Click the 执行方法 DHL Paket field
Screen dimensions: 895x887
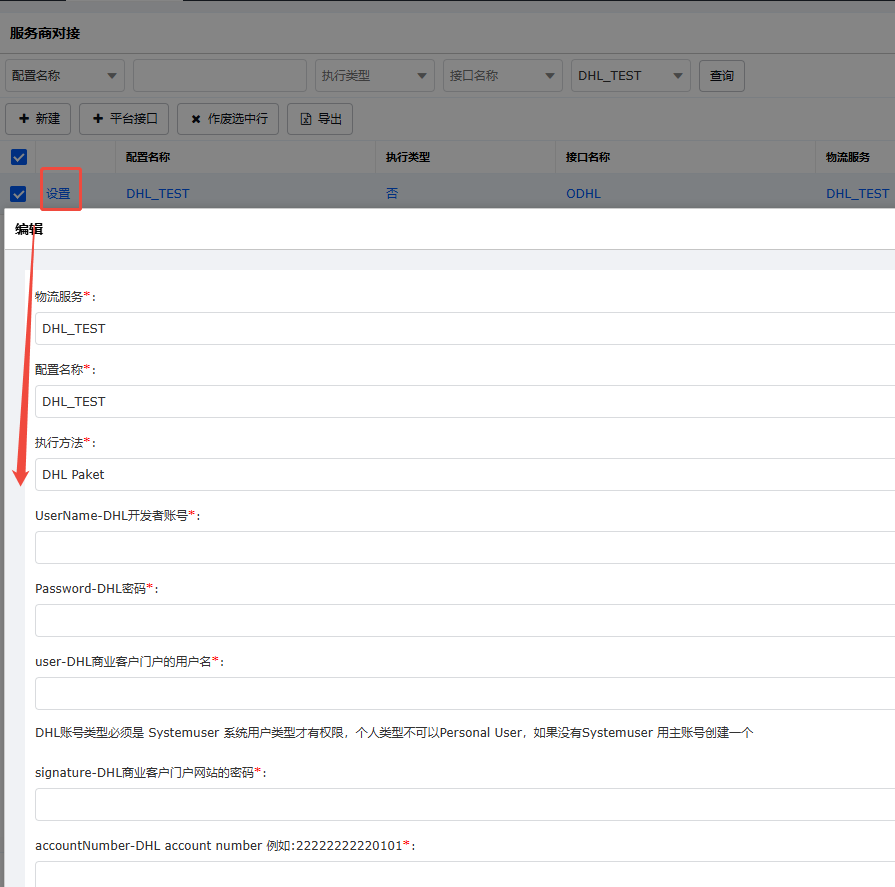pyautogui.click(x=465, y=474)
